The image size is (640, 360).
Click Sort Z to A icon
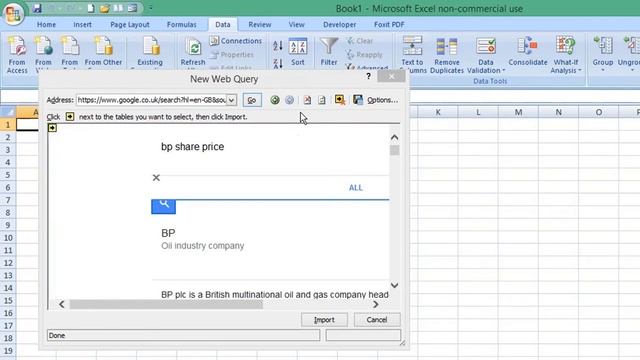278,63
